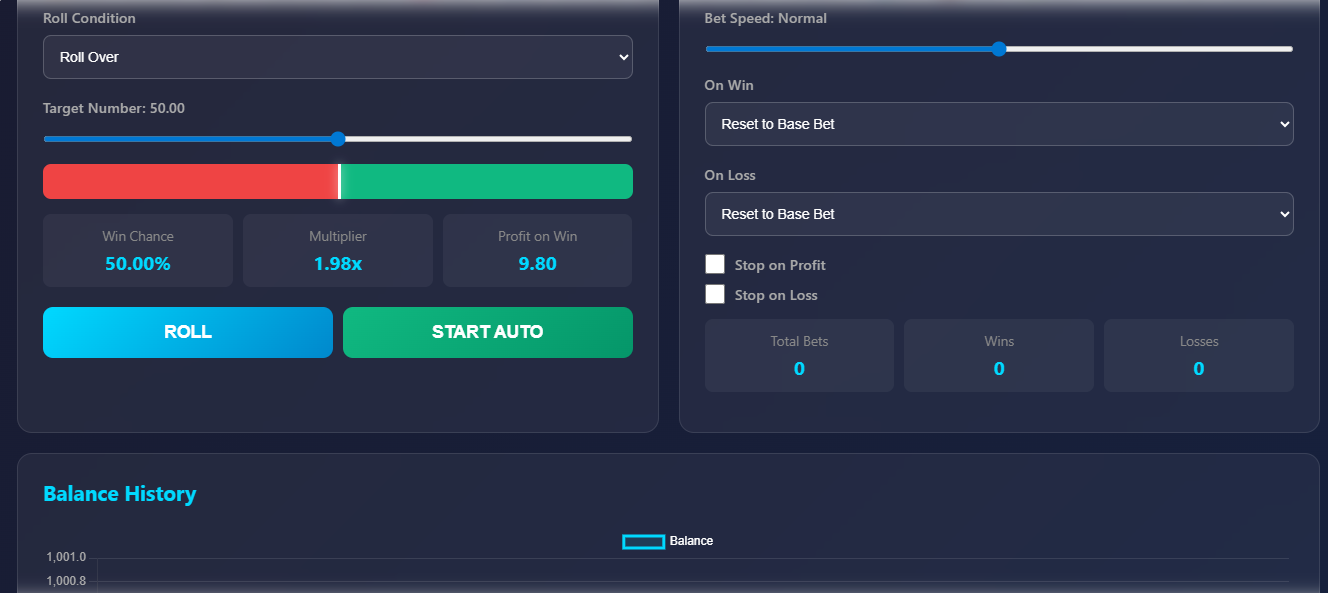Click the red losing zone of the bar

click(190, 182)
